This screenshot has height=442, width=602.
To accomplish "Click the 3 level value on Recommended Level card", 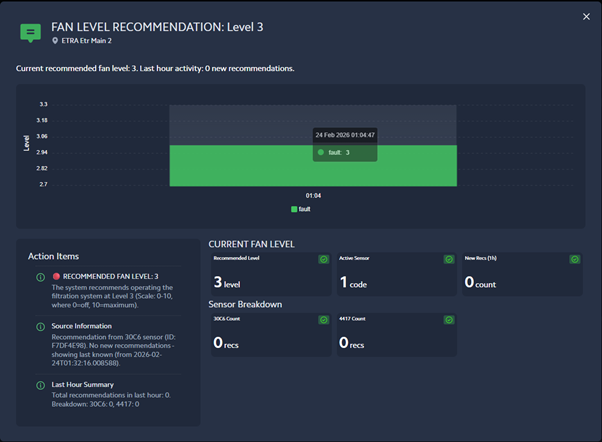I will tap(227, 282).
